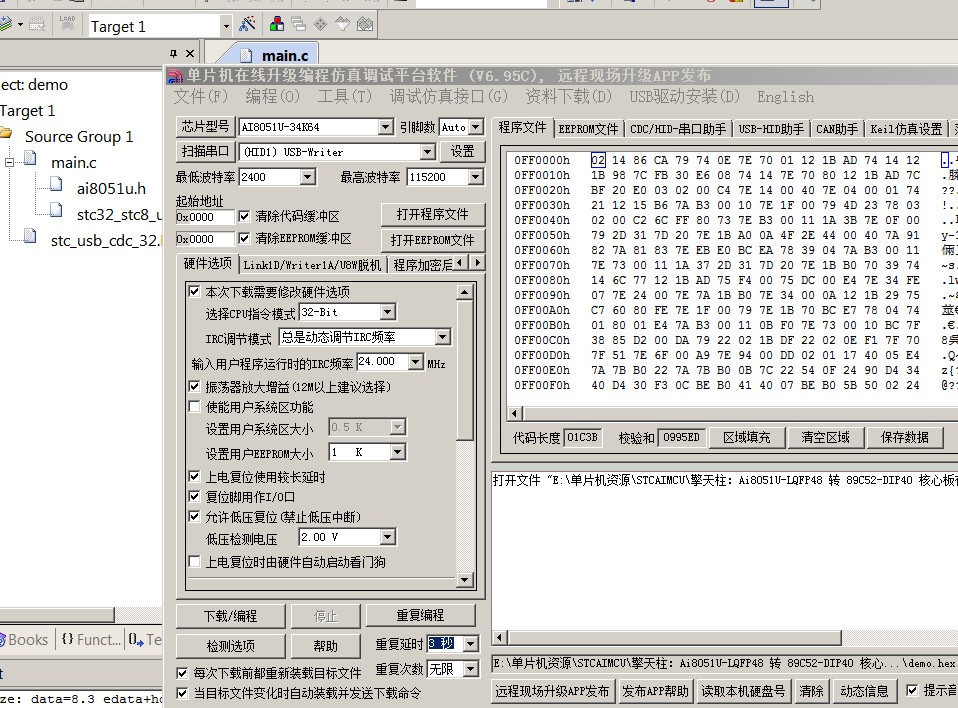
Task: Click the Options for Target magic wand icon
Action: 247,25
